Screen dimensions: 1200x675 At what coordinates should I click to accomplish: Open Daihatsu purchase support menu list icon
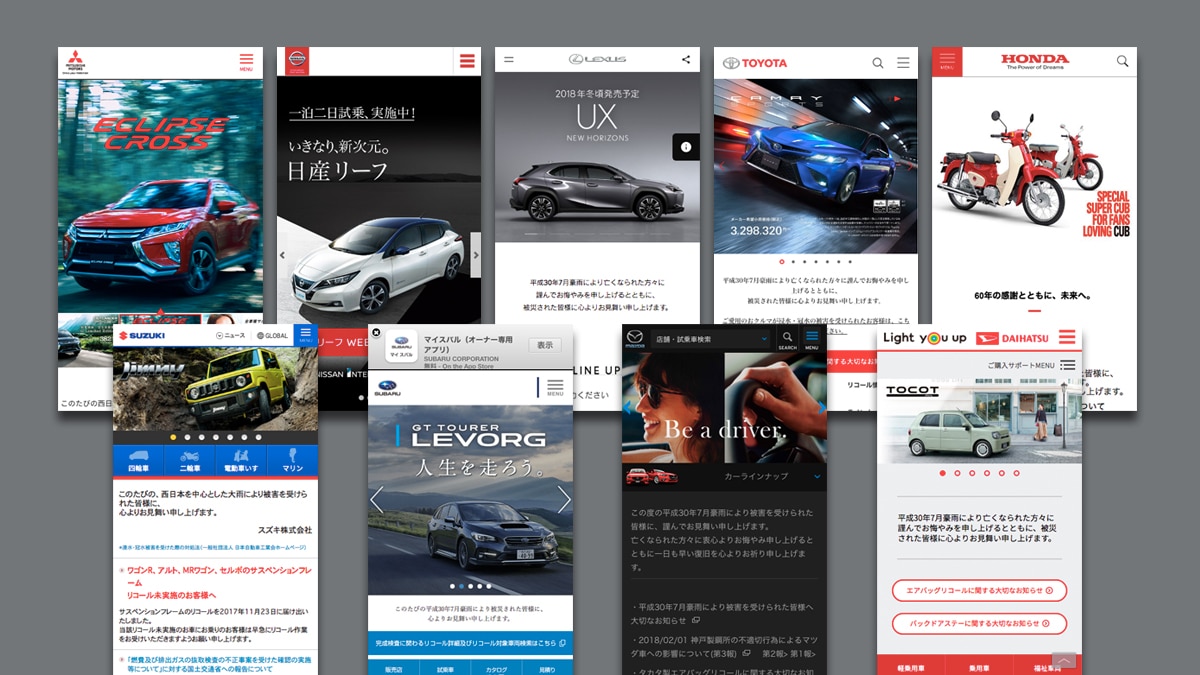(1068, 365)
